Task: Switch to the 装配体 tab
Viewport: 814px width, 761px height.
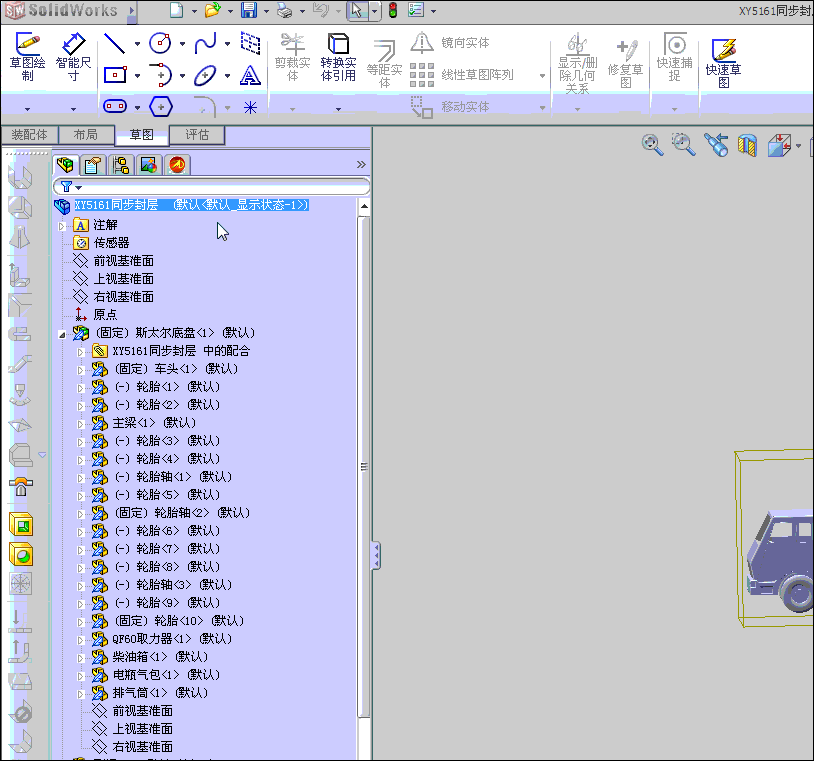Action: click(29, 135)
